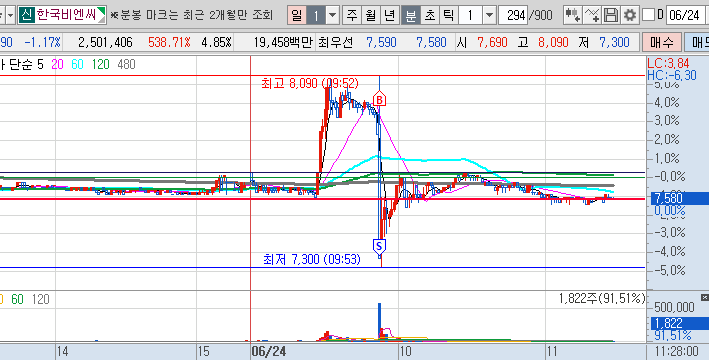Select the 분 (minute) chart period
This screenshot has width=709, height=360.
pyautogui.click(x=411, y=16)
